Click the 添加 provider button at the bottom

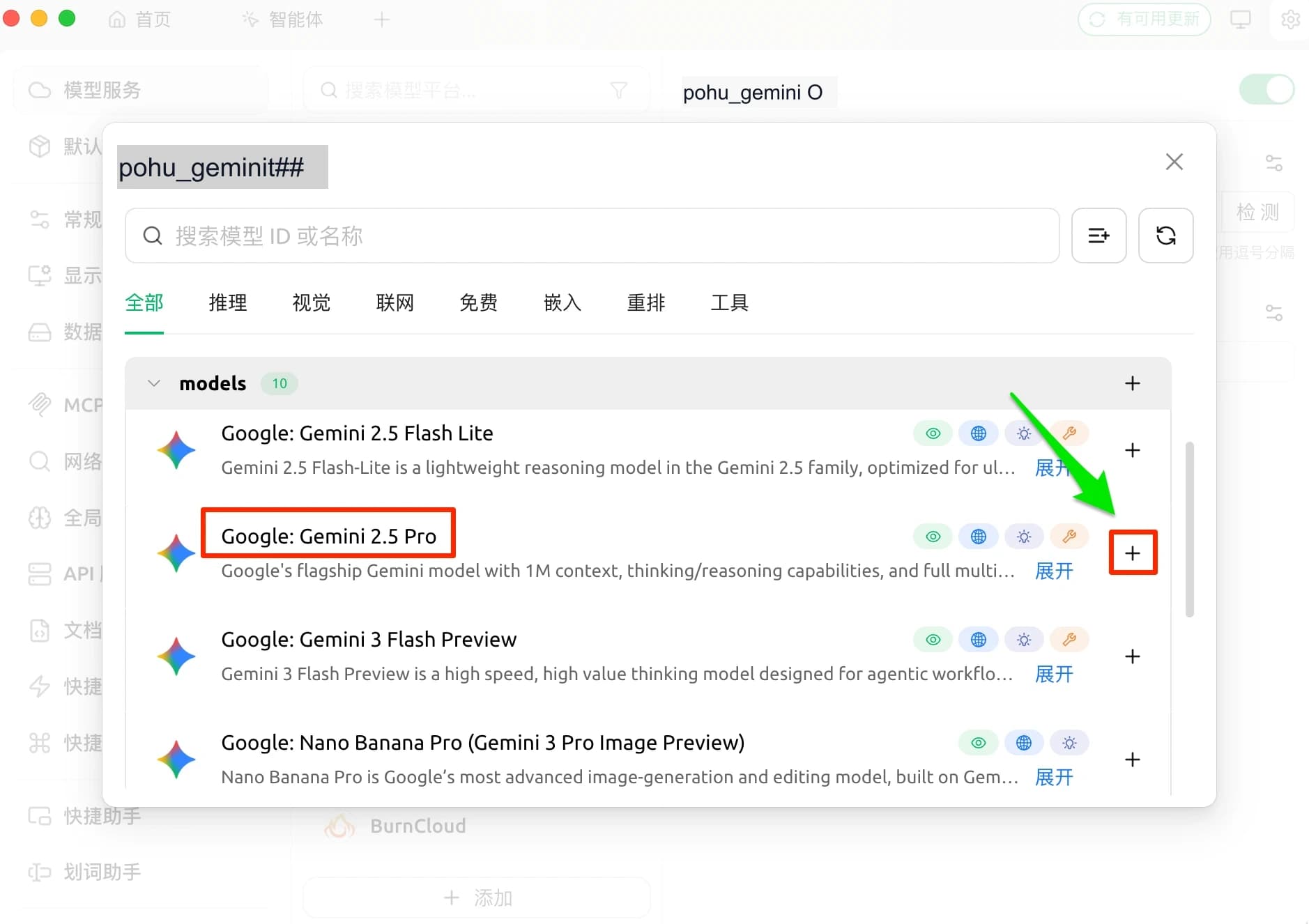(477, 898)
